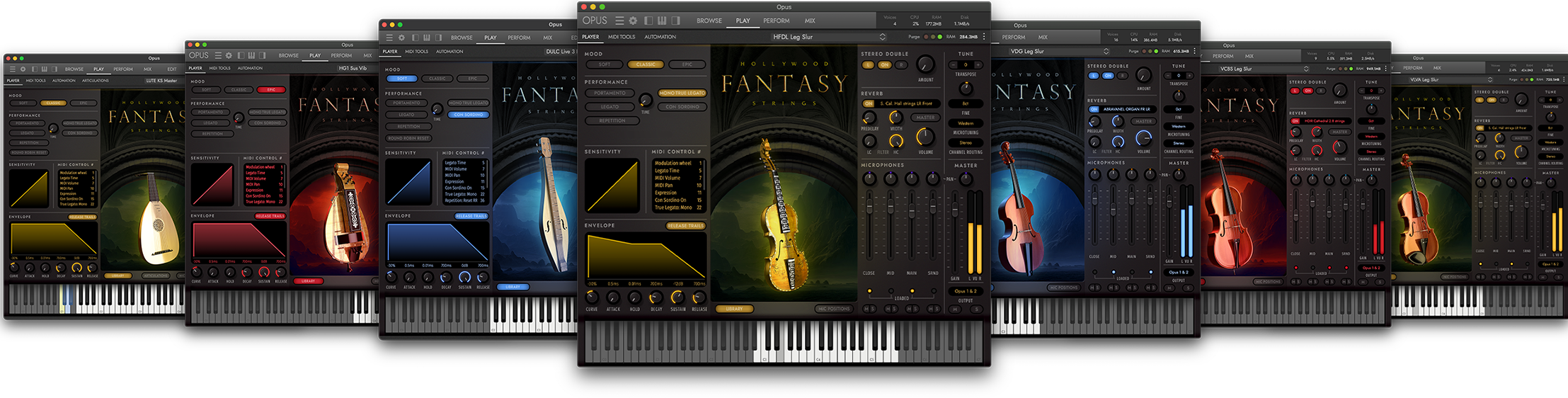Click the LC filter knob in HFDL window
The width and height of the screenshot is (1568, 398).
point(869,141)
